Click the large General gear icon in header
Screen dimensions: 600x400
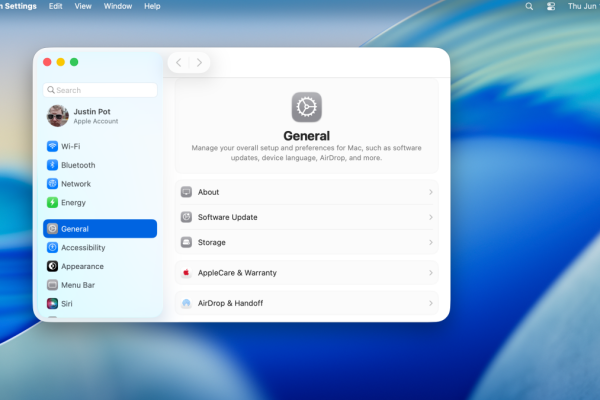(x=307, y=107)
